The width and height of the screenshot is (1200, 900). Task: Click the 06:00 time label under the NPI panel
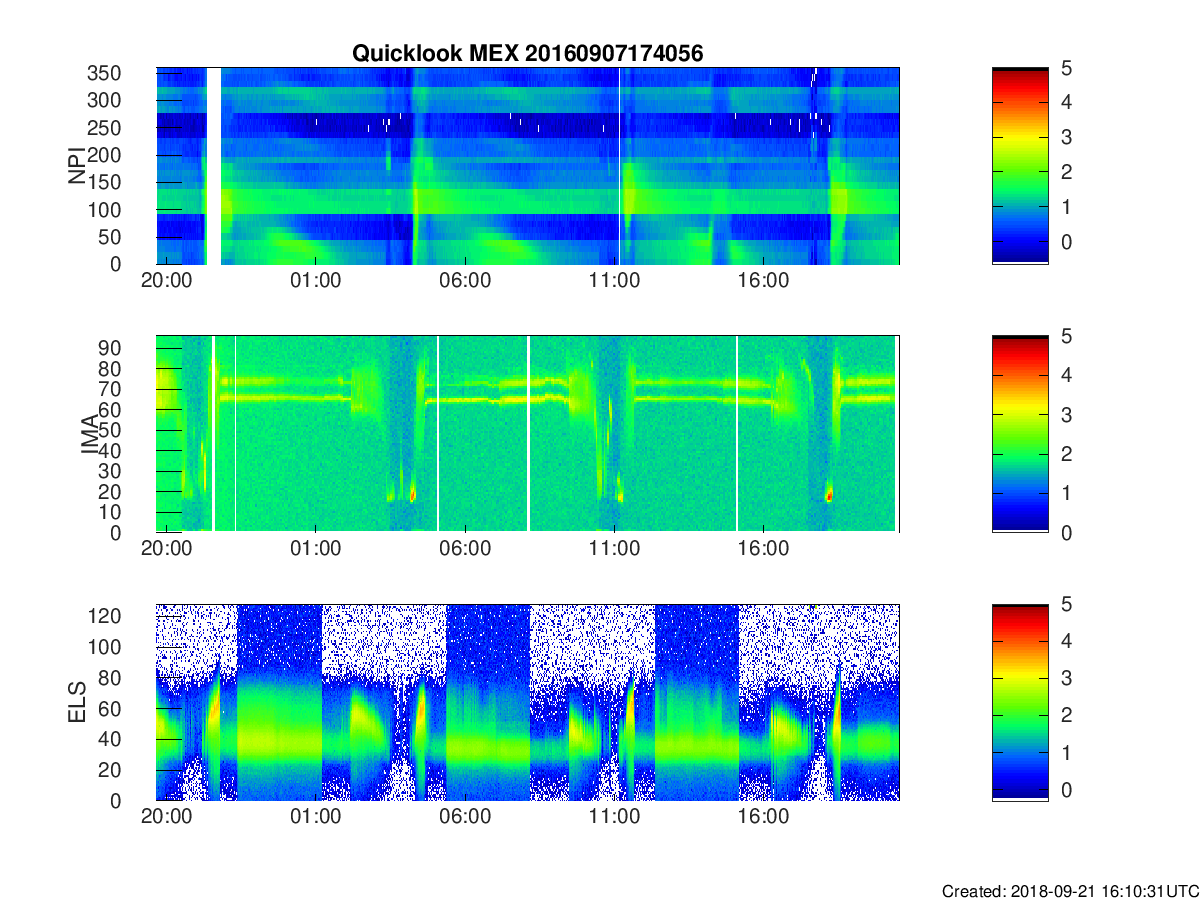pyautogui.click(x=466, y=281)
